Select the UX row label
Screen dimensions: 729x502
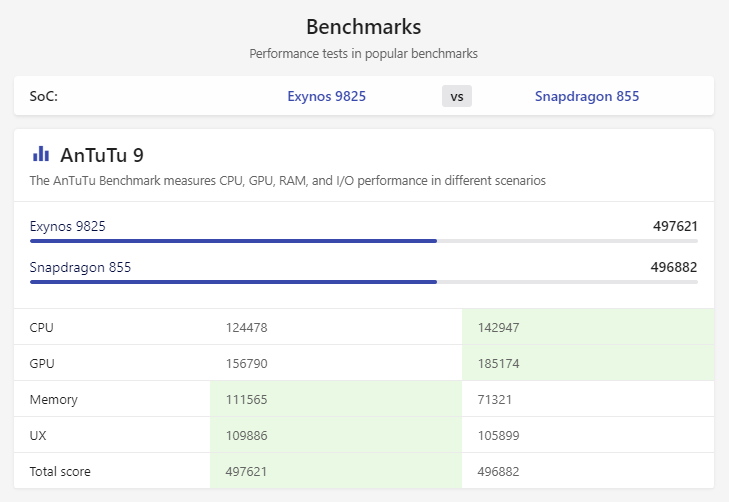tap(38, 436)
